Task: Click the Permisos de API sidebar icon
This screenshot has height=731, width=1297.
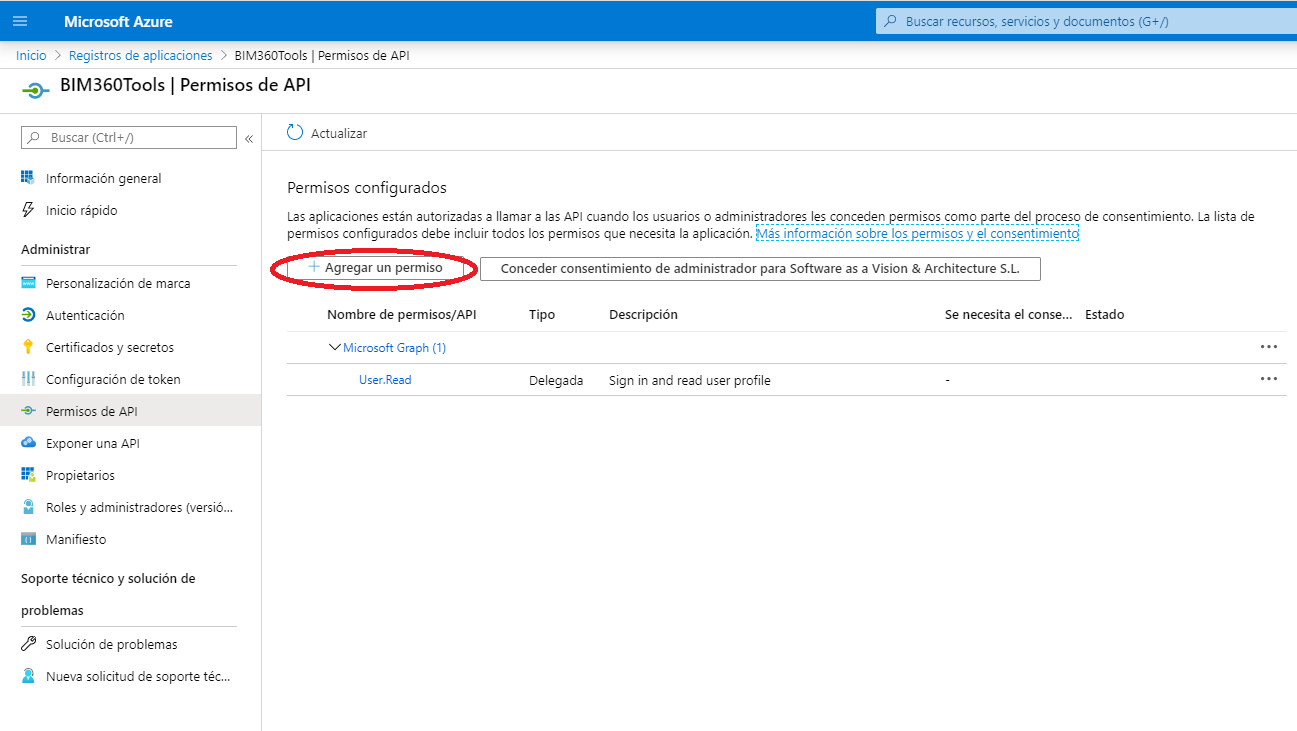Action: pos(28,411)
